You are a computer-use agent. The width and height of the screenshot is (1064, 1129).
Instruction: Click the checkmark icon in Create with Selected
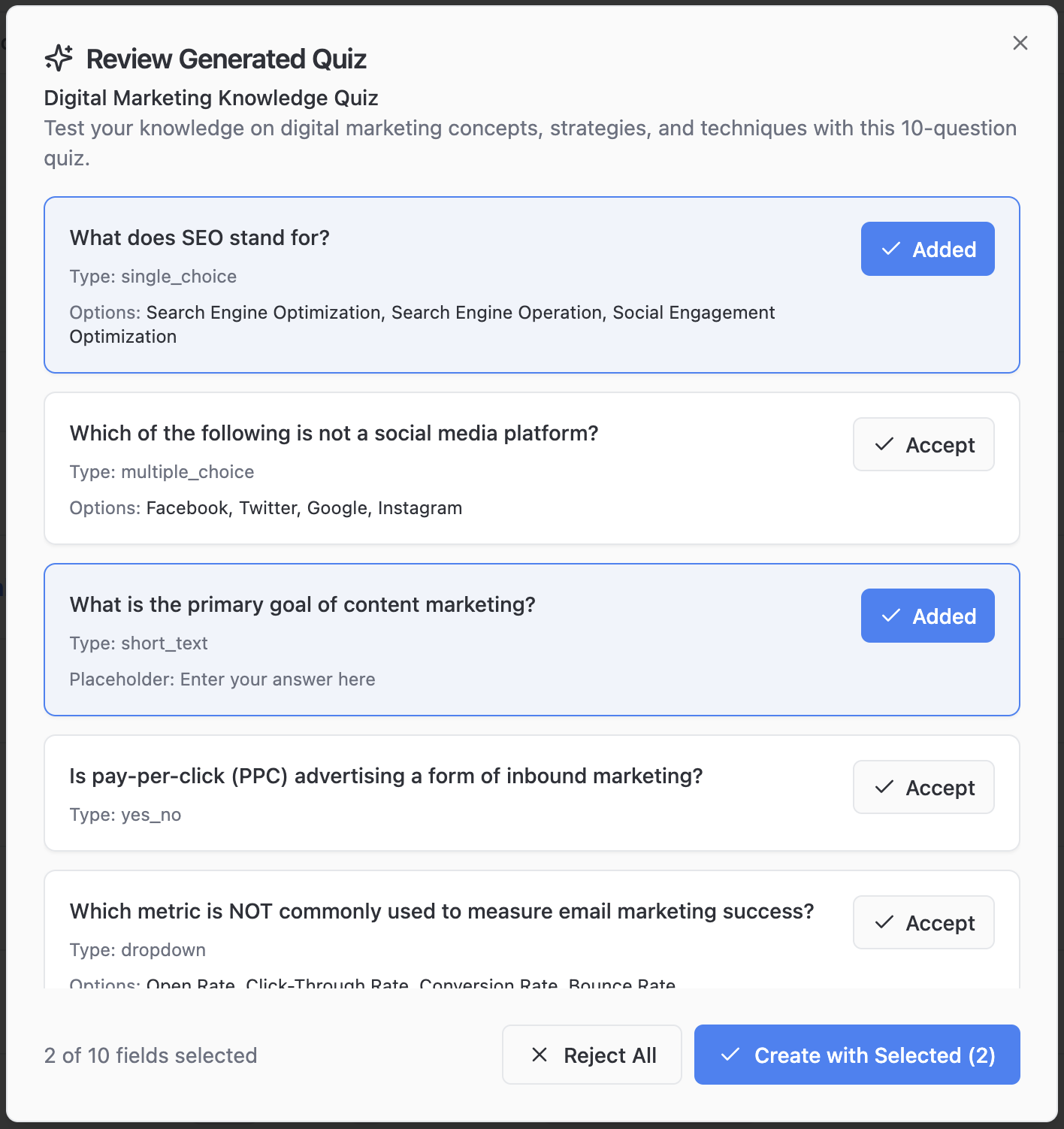tap(729, 1055)
